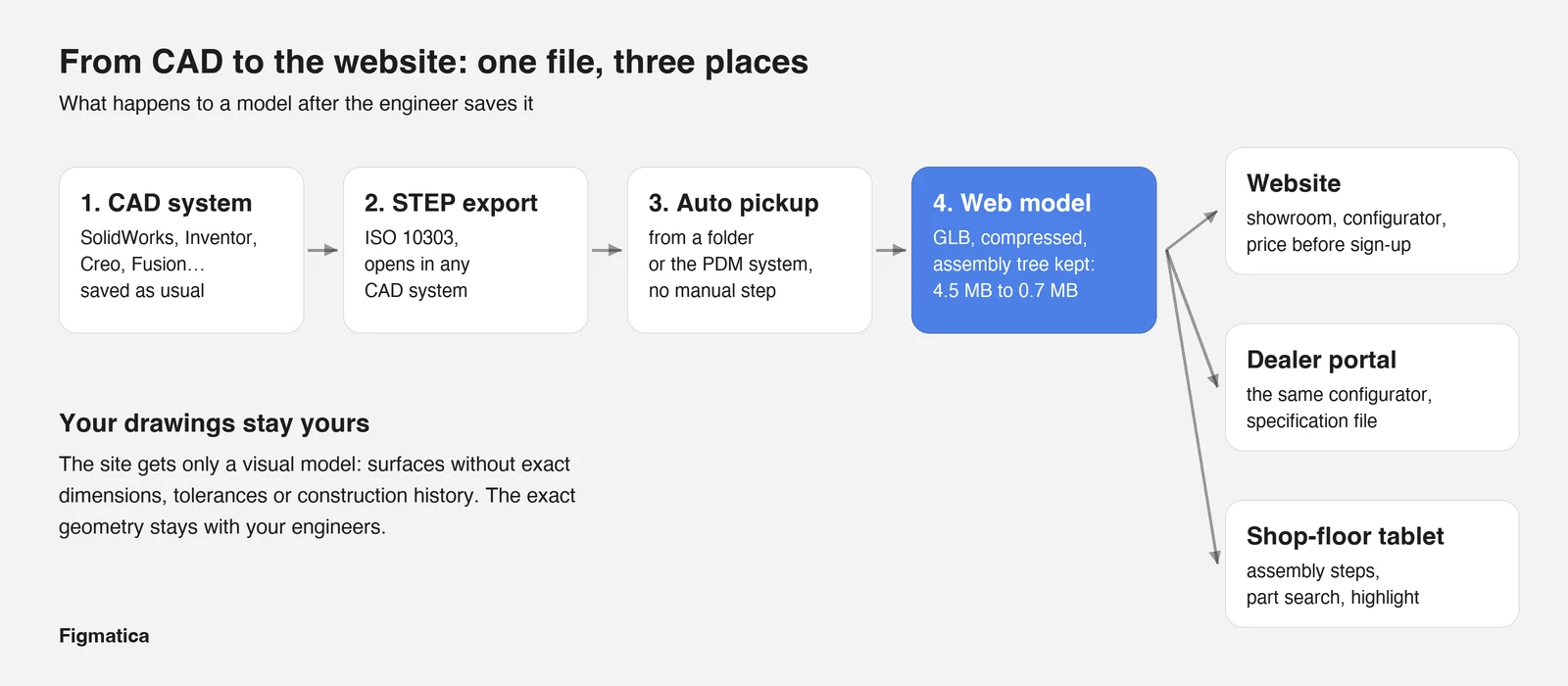Click the heading "Your drawings stay yours"
The height and width of the screenshot is (686, 1568).
[215, 423]
